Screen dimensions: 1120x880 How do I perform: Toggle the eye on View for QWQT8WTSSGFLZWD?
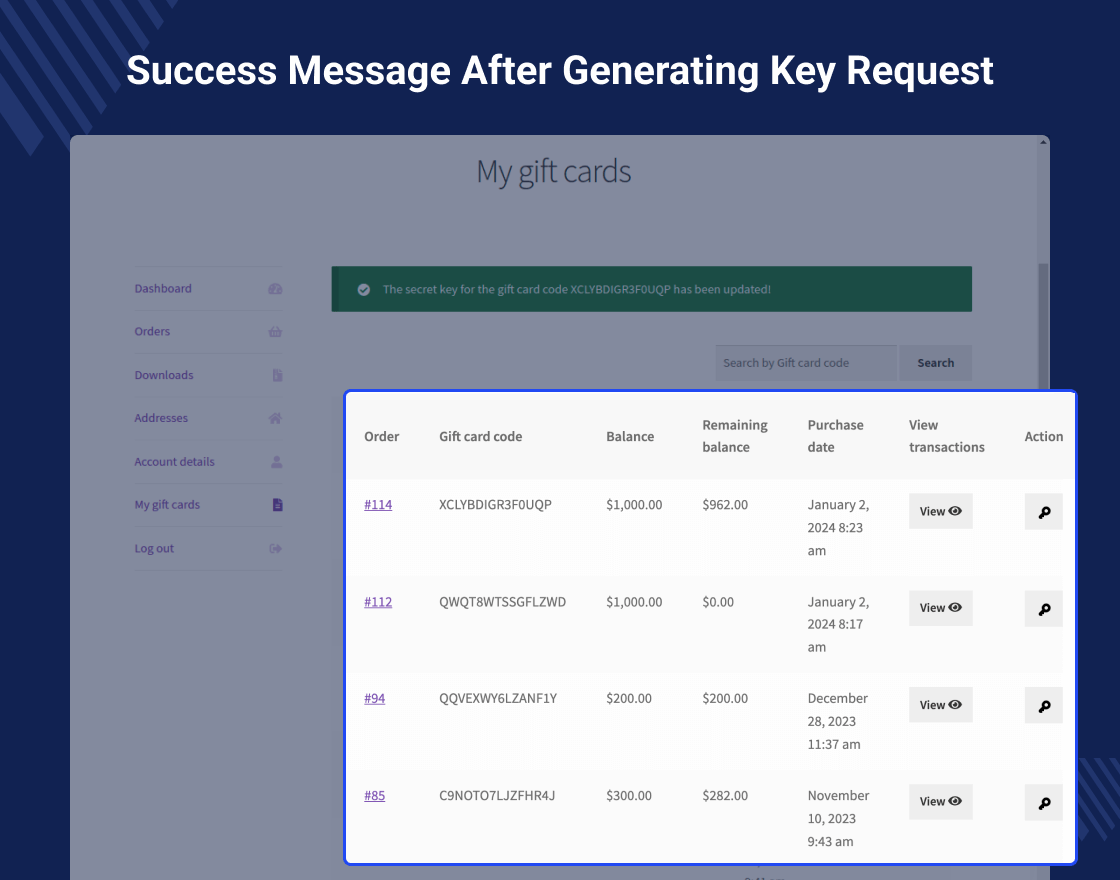pyautogui.click(x=953, y=607)
